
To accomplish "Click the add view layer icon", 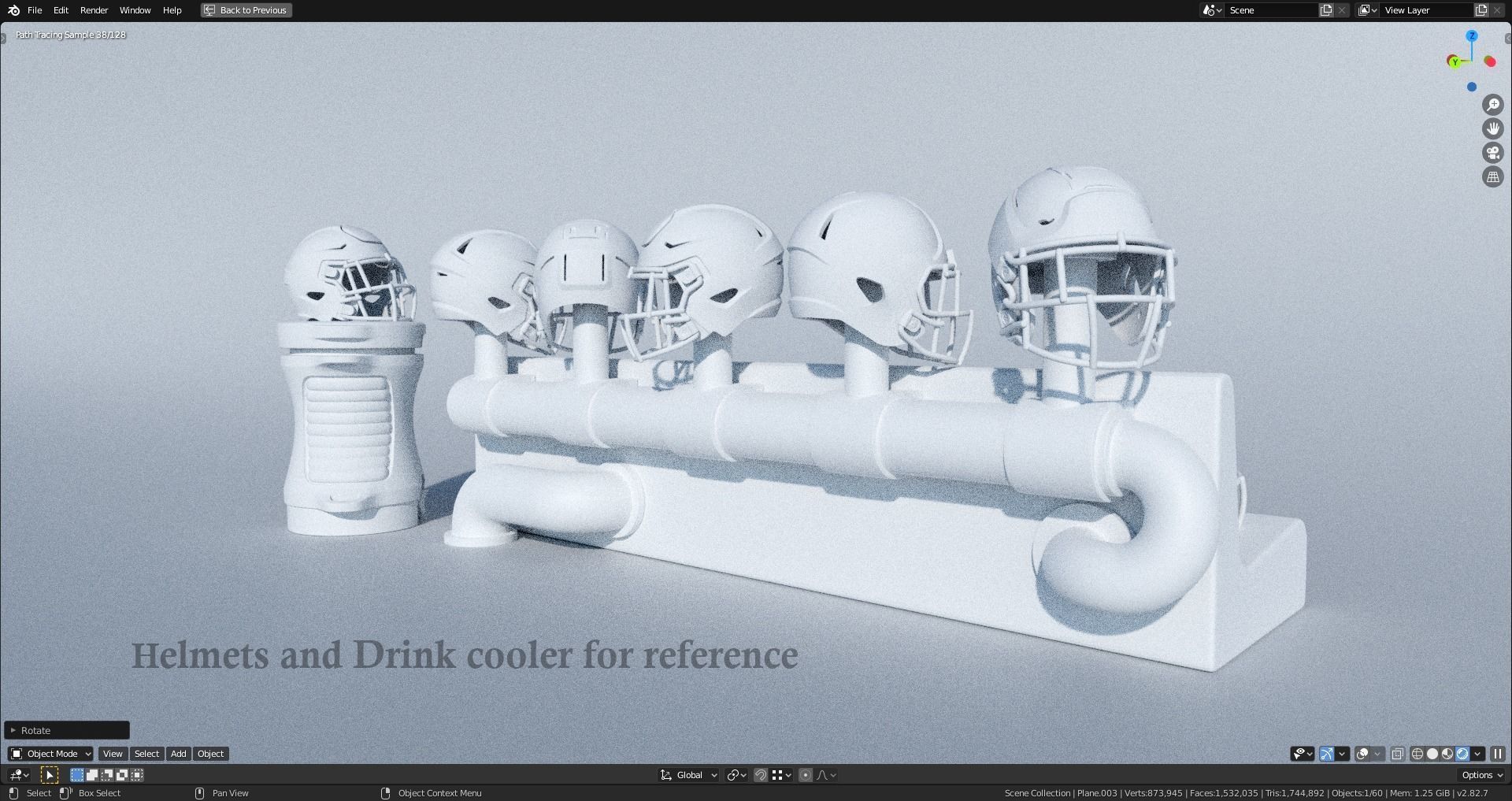I will [1481, 10].
